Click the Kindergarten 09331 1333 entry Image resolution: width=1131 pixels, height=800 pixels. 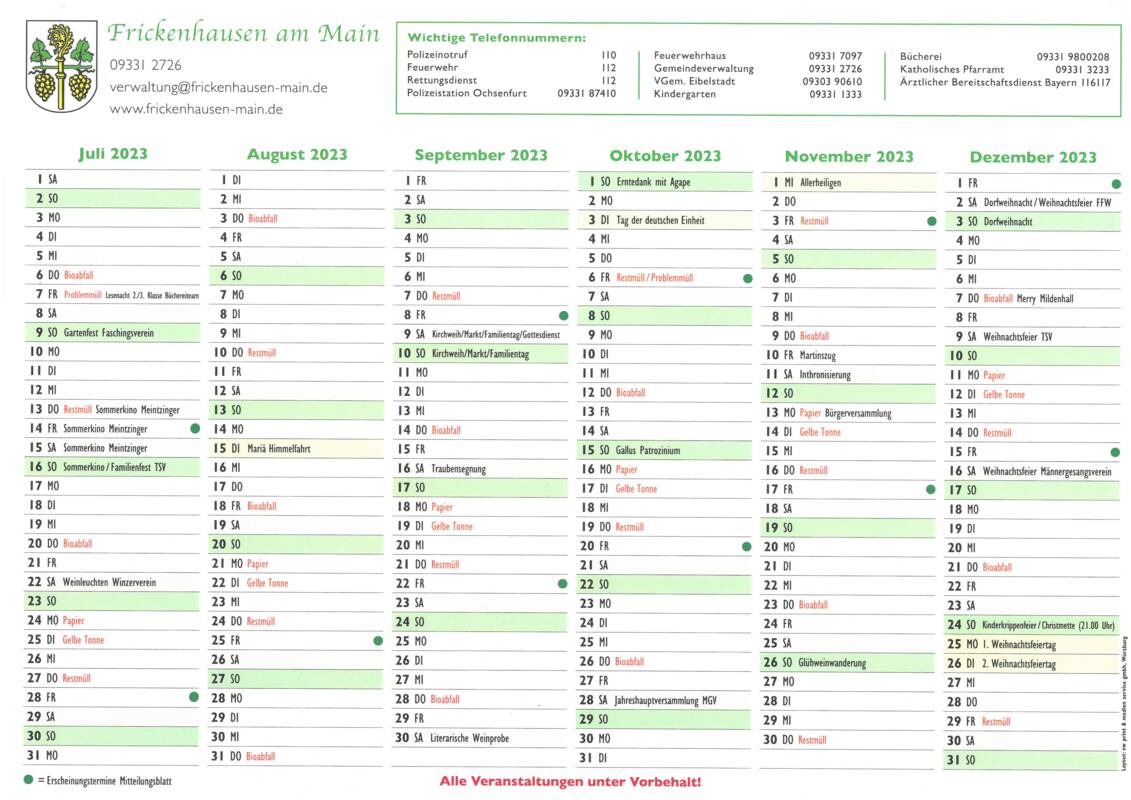click(x=758, y=94)
